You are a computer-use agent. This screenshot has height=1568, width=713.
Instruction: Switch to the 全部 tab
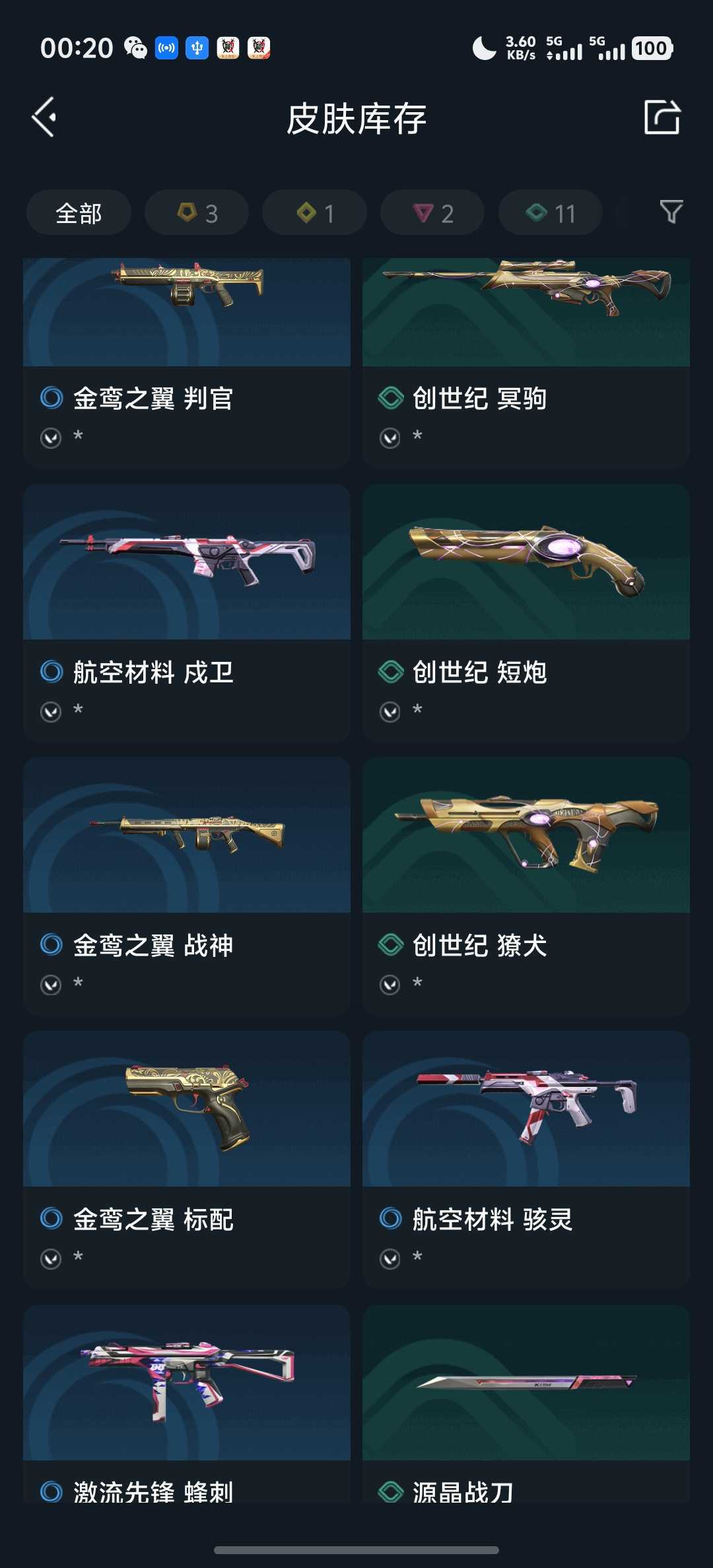tap(79, 212)
